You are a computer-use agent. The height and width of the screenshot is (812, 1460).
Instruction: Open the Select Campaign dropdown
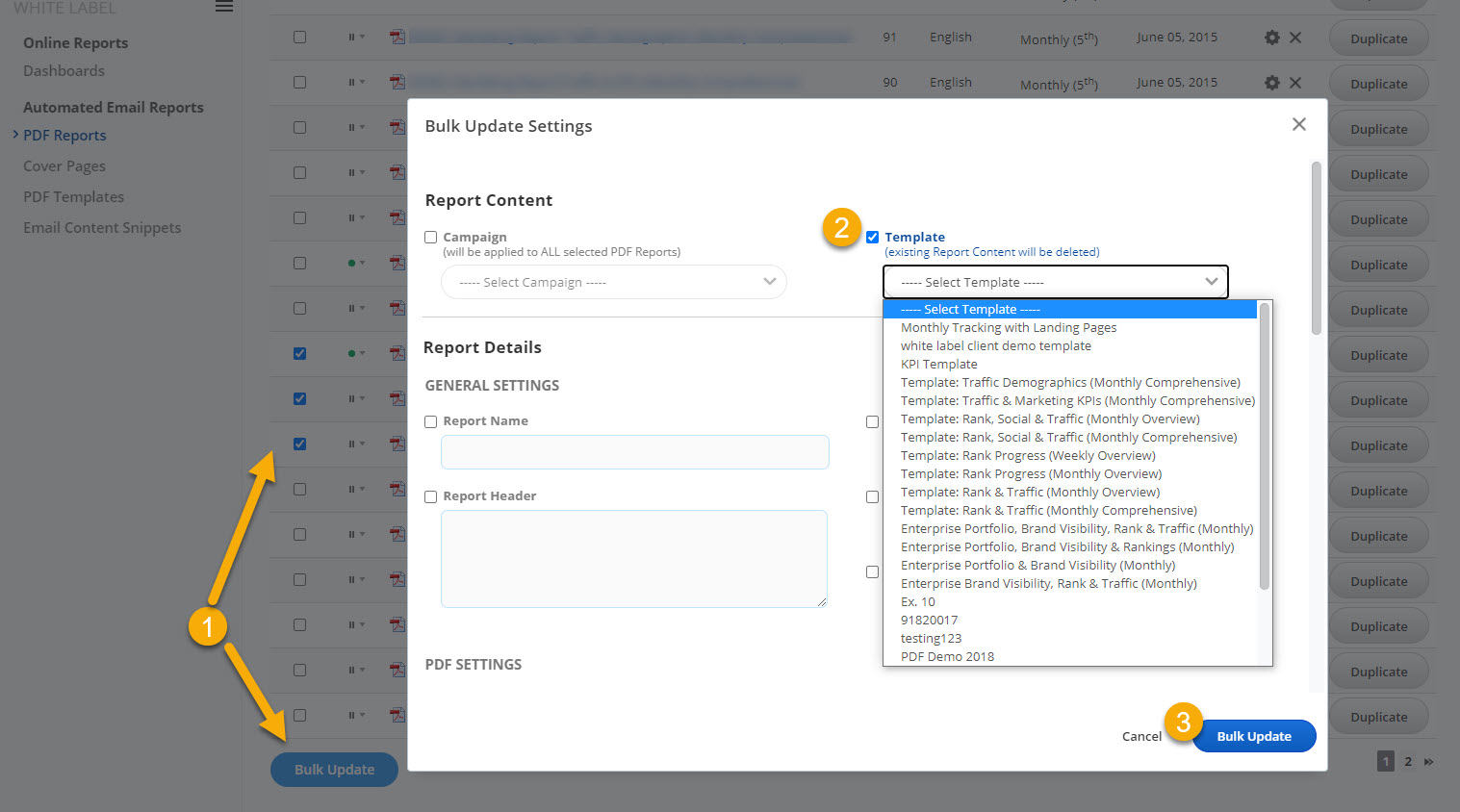613,282
